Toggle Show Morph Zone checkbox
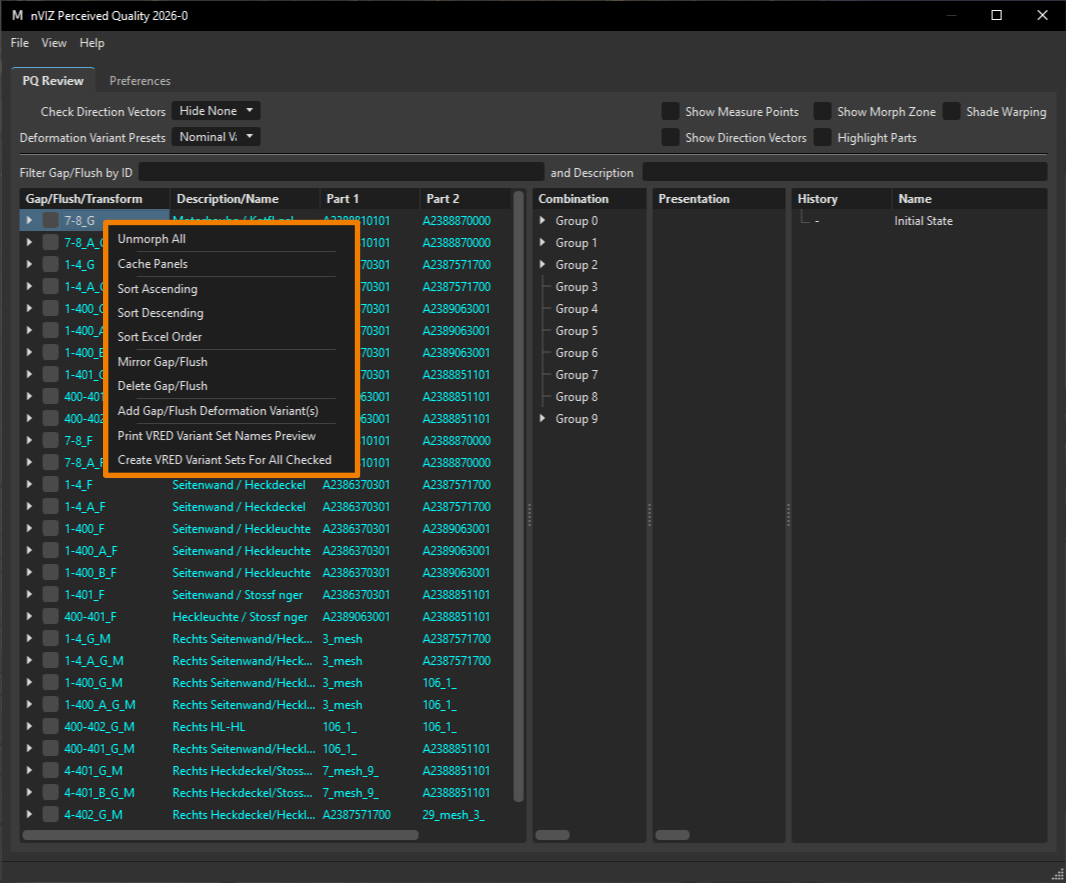 tap(823, 111)
